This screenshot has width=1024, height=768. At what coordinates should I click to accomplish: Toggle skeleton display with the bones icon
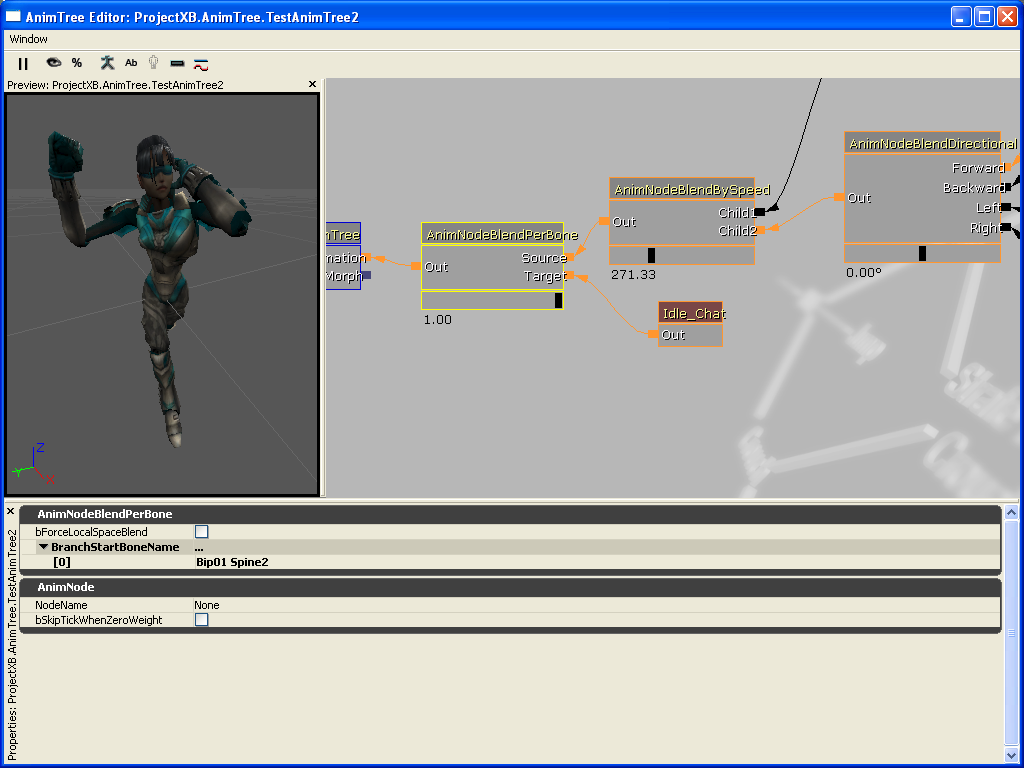[x=105, y=63]
